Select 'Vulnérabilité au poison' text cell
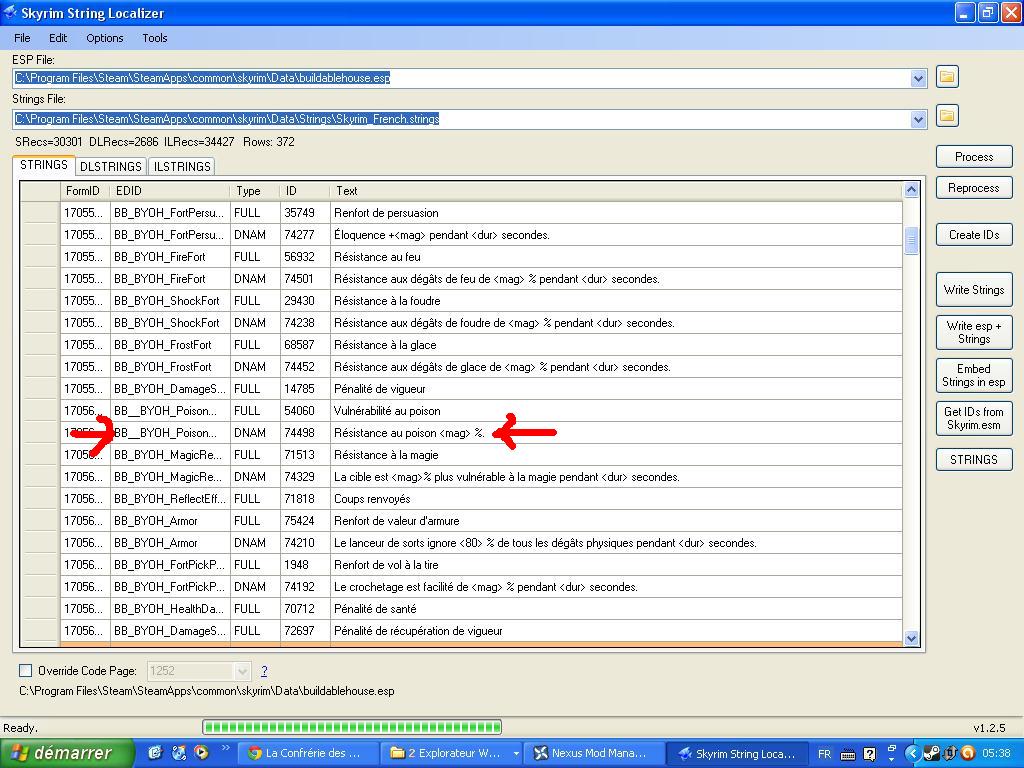1024x768 pixels. pos(616,411)
